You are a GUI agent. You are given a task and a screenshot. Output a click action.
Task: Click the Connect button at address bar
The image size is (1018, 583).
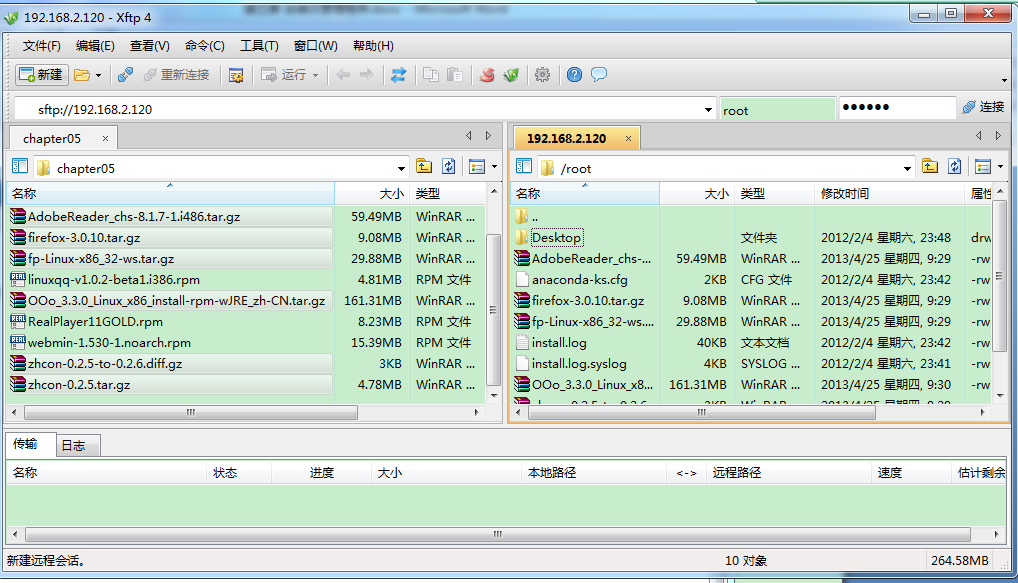[x=984, y=107]
